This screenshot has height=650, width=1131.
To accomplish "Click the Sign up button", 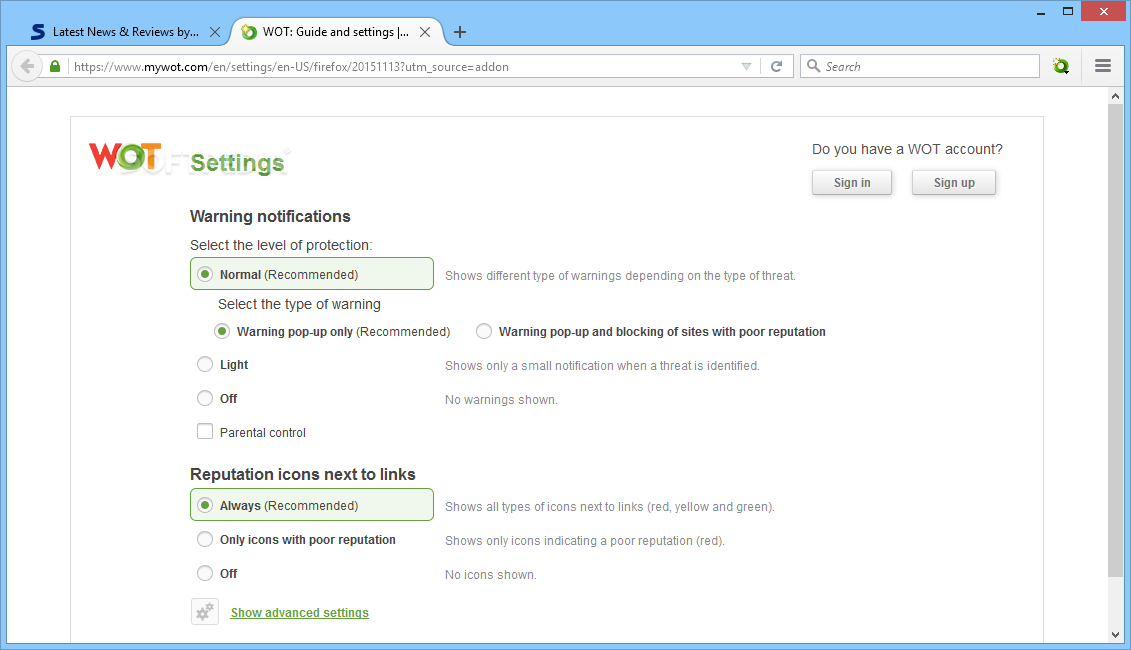I will [x=954, y=183].
